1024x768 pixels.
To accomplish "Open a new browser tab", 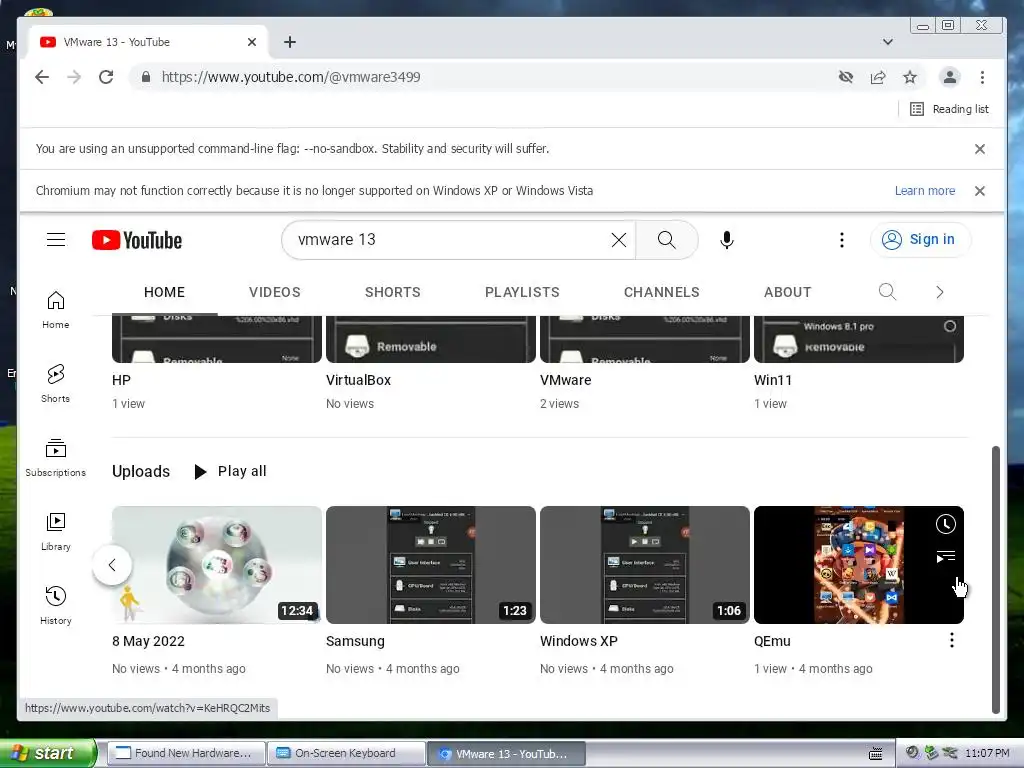I will [x=290, y=42].
